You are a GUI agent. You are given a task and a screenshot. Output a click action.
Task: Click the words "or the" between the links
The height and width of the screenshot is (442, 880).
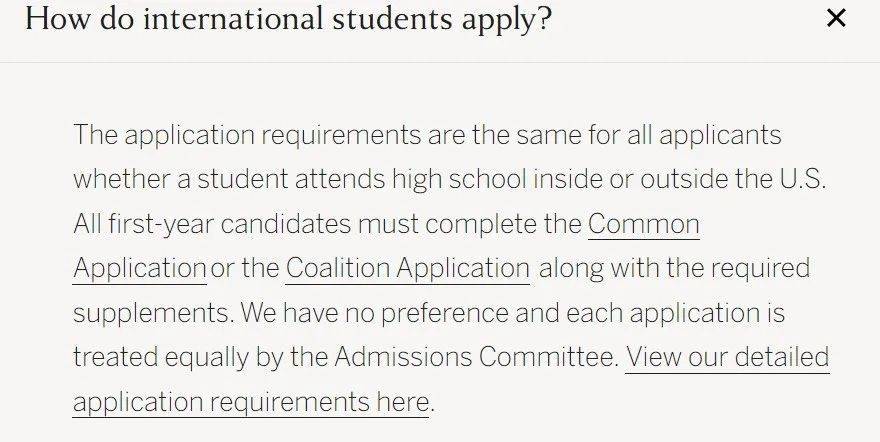tap(245, 268)
